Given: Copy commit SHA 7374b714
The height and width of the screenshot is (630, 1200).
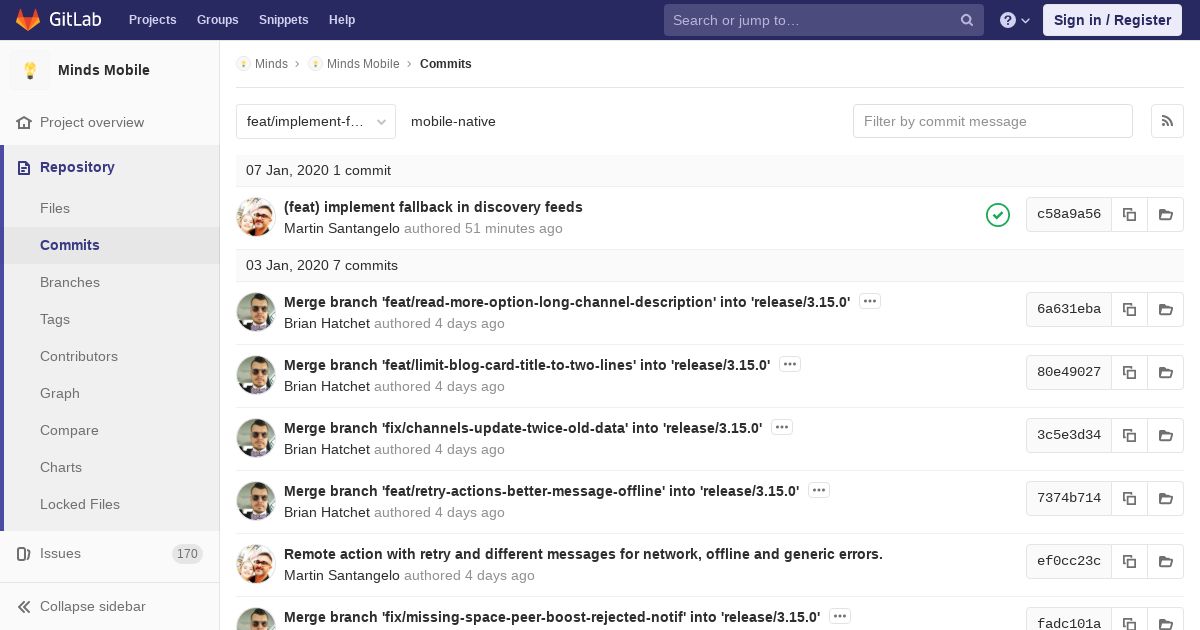Looking at the screenshot, I should point(1129,499).
